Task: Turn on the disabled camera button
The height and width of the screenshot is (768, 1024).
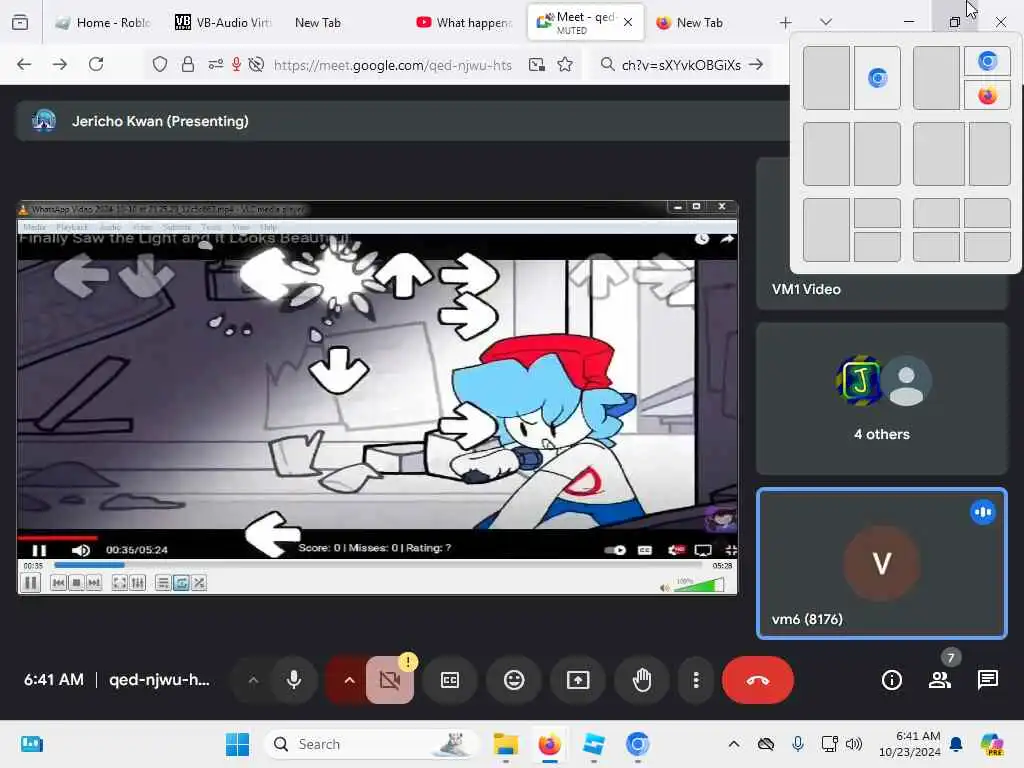Action: pyautogui.click(x=390, y=680)
